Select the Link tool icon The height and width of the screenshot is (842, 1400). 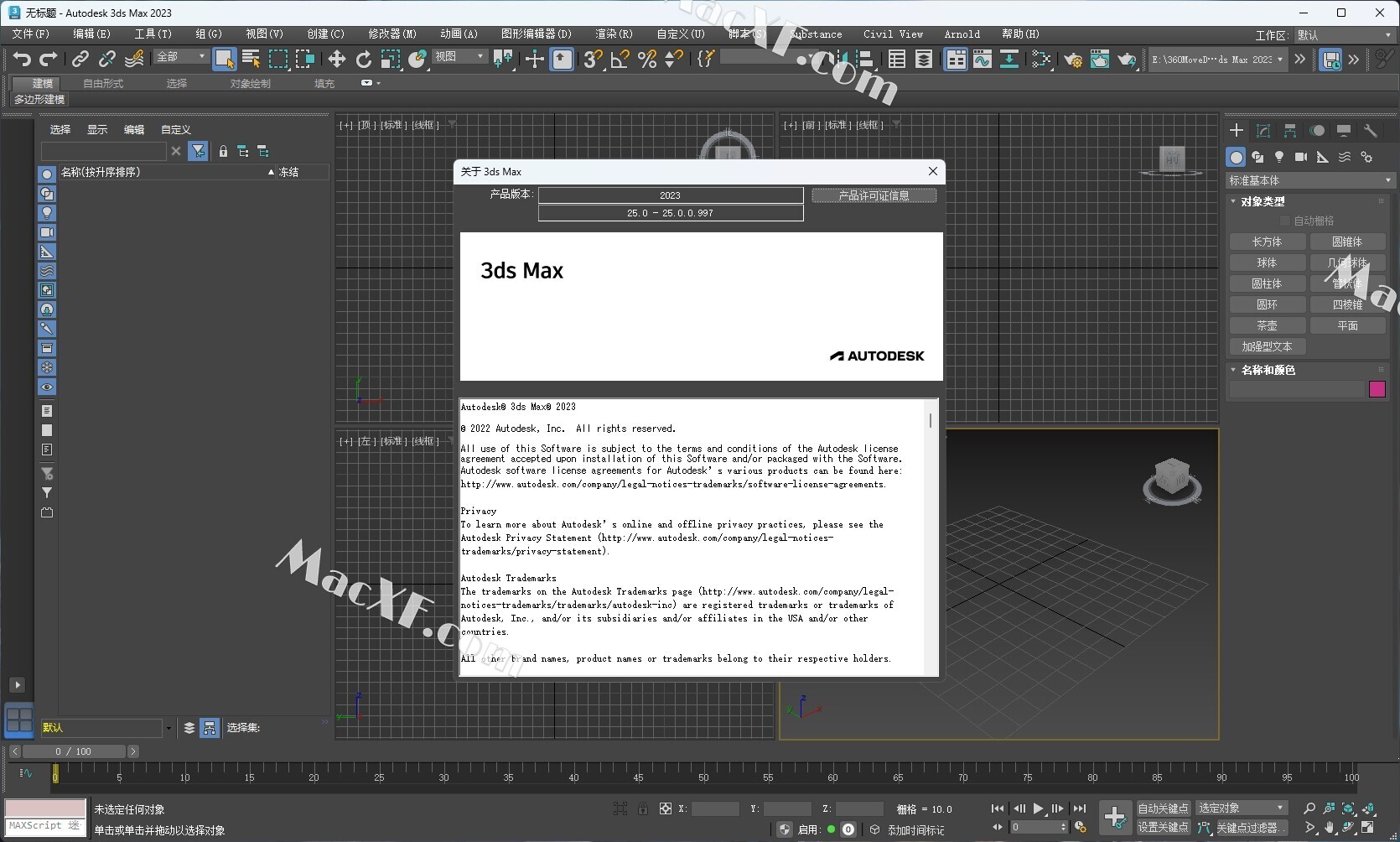[x=80, y=59]
